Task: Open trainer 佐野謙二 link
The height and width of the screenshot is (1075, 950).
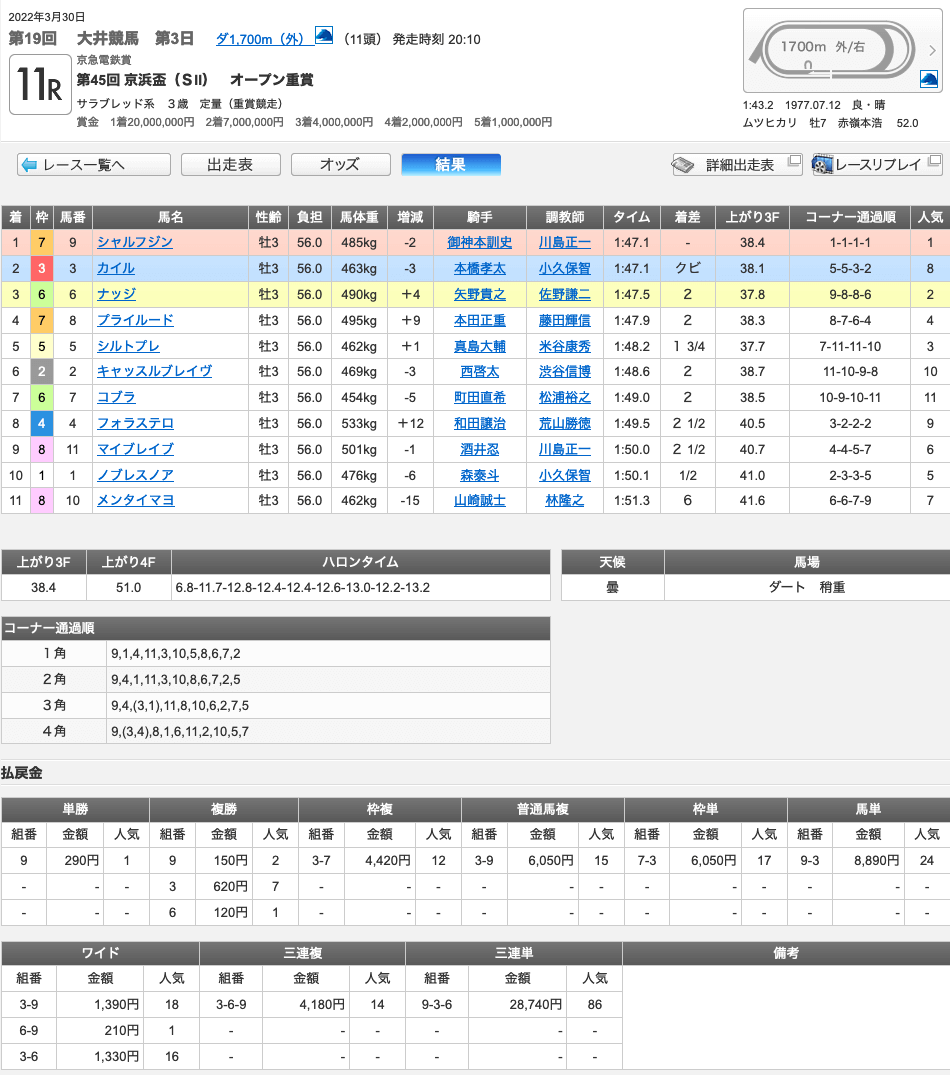Action: (x=564, y=294)
